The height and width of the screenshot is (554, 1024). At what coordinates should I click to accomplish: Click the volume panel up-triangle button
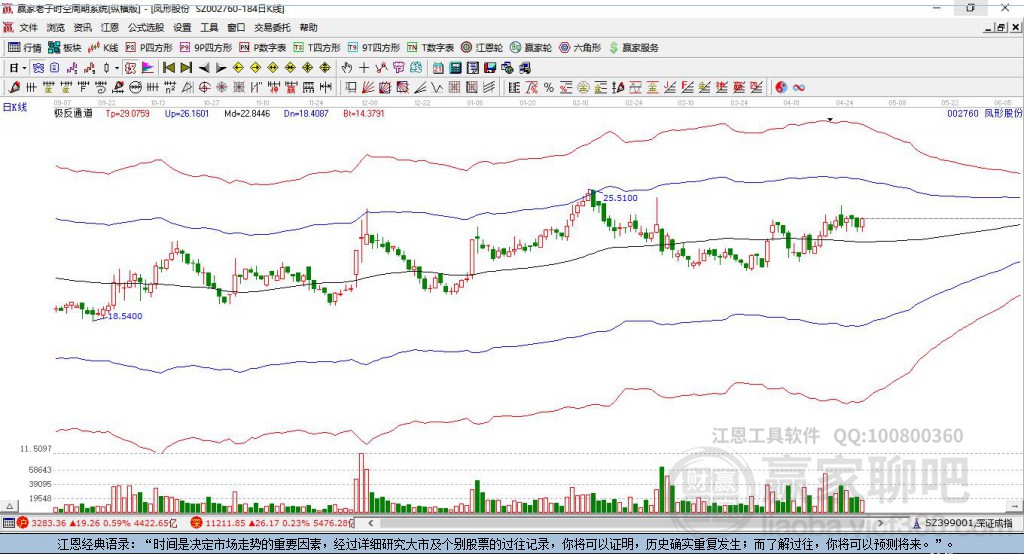10,506
